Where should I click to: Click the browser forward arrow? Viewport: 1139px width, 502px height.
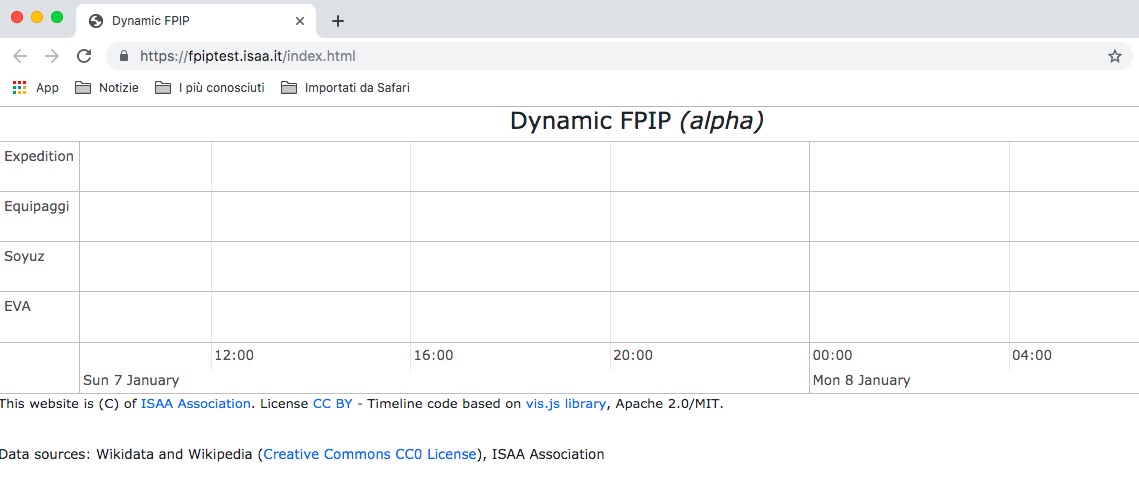[52, 56]
